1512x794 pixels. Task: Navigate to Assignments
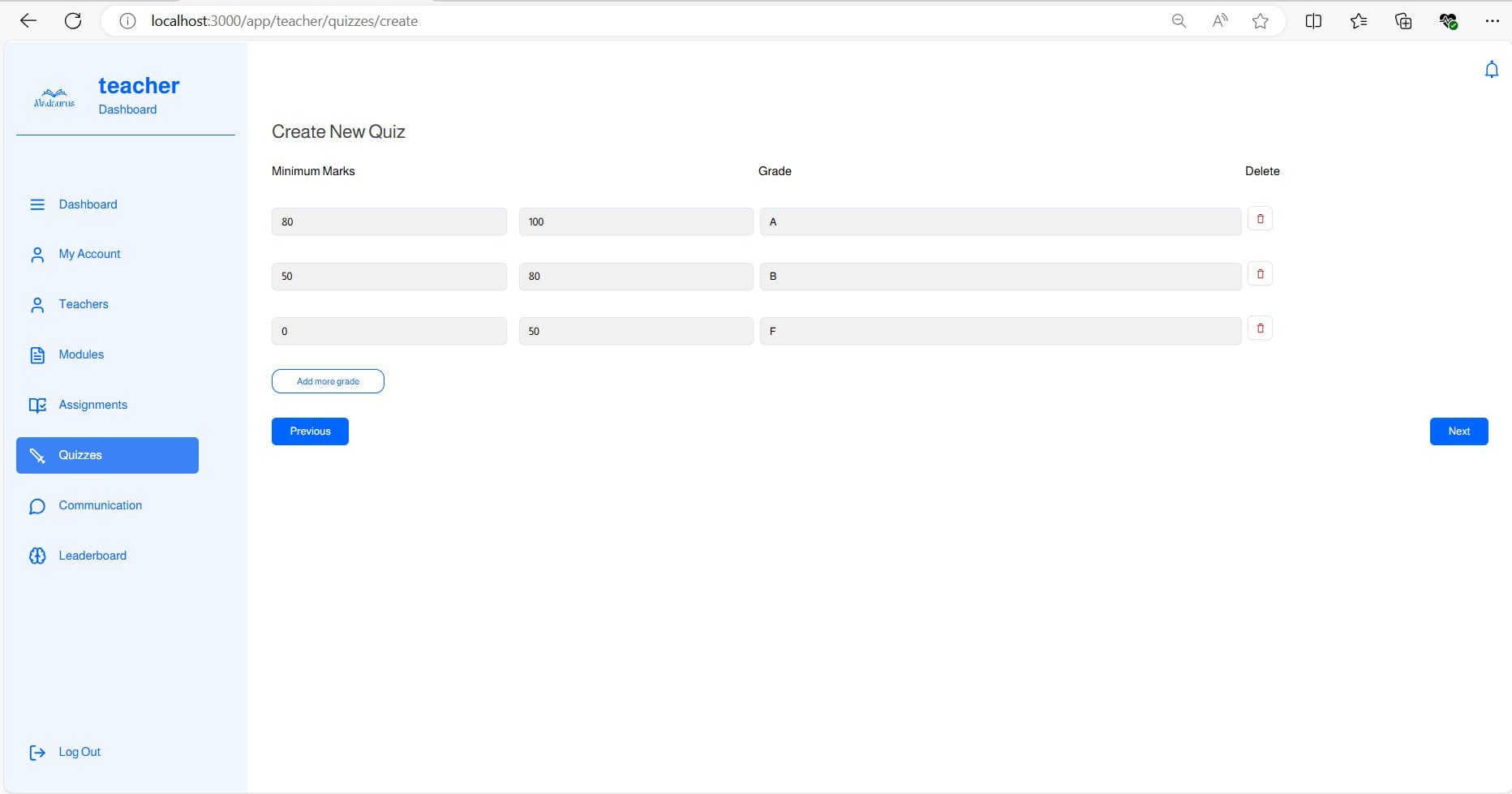92,405
